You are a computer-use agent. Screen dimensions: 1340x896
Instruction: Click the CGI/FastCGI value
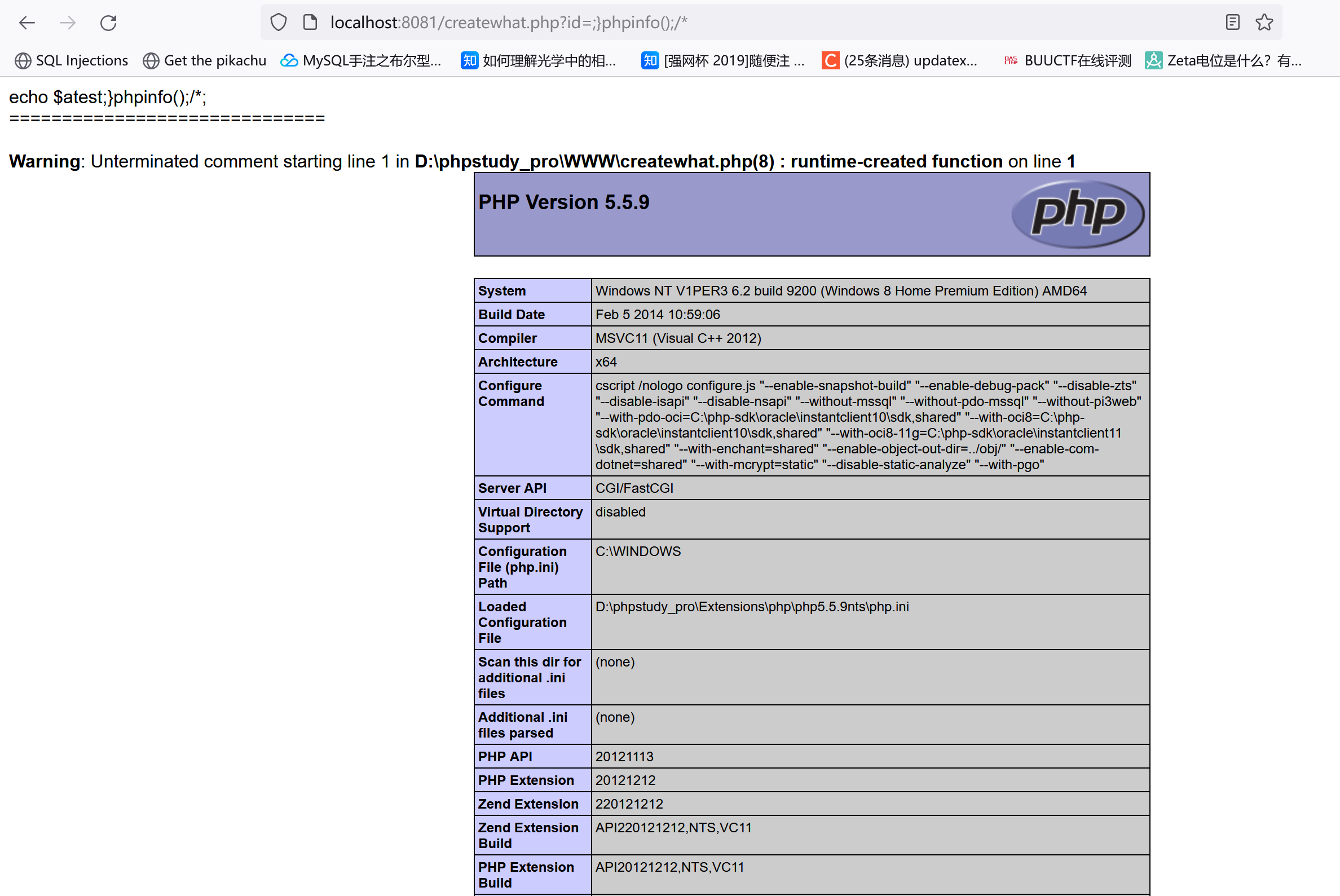pos(634,488)
